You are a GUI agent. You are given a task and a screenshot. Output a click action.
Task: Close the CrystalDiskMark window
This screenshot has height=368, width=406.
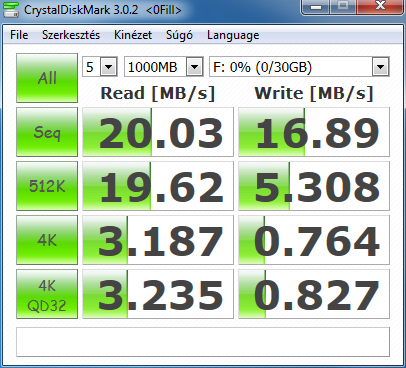pos(380,6)
